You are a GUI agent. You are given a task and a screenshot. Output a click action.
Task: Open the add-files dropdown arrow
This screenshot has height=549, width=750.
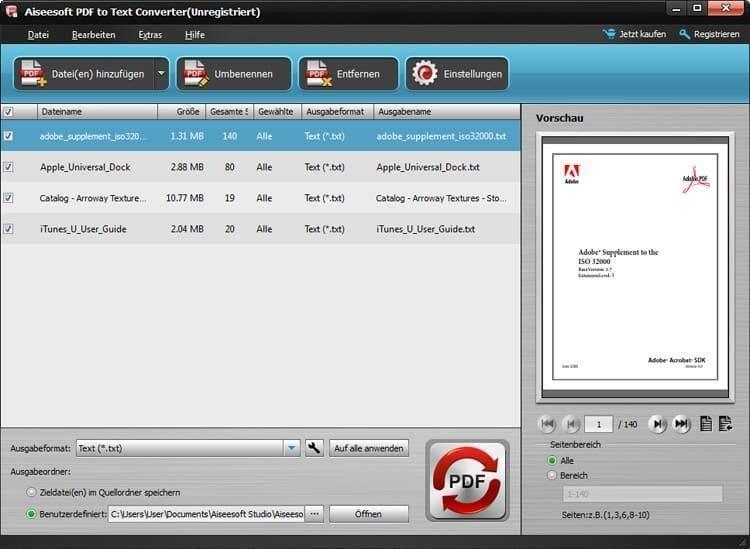pyautogui.click(x=162, y=74)
